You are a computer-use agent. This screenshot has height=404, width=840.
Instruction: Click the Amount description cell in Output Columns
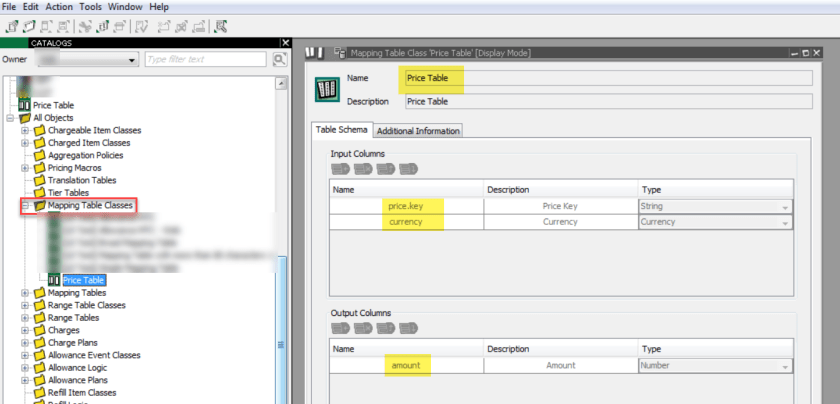[x=560, y=365]
